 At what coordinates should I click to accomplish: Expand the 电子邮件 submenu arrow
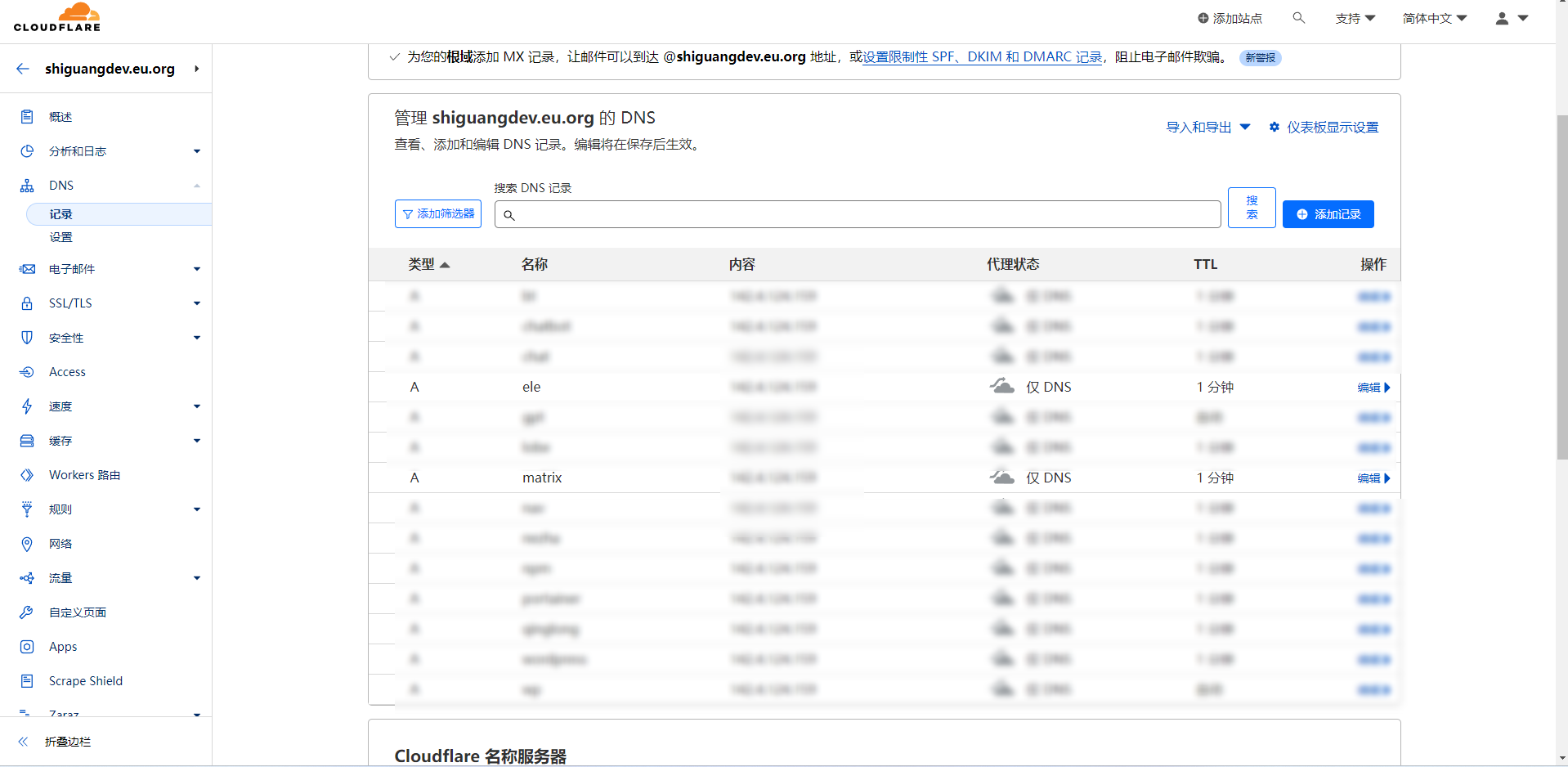197,269
